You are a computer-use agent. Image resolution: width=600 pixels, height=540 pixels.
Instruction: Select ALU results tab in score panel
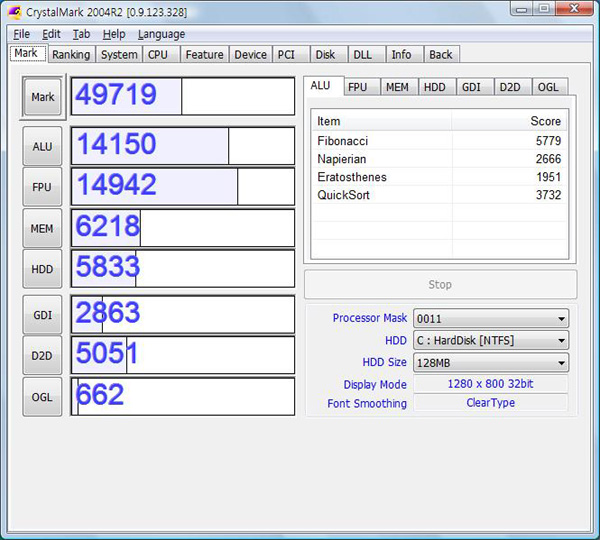(324, 86)
